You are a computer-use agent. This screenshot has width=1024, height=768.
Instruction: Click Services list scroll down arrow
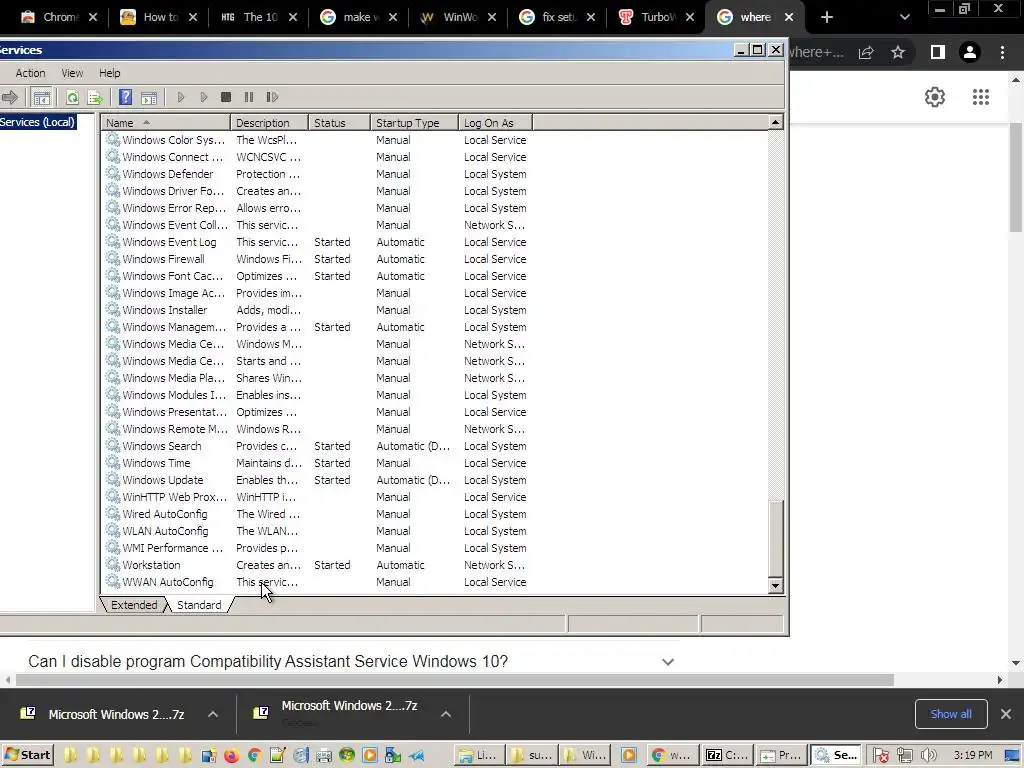[x=775, y=586]
